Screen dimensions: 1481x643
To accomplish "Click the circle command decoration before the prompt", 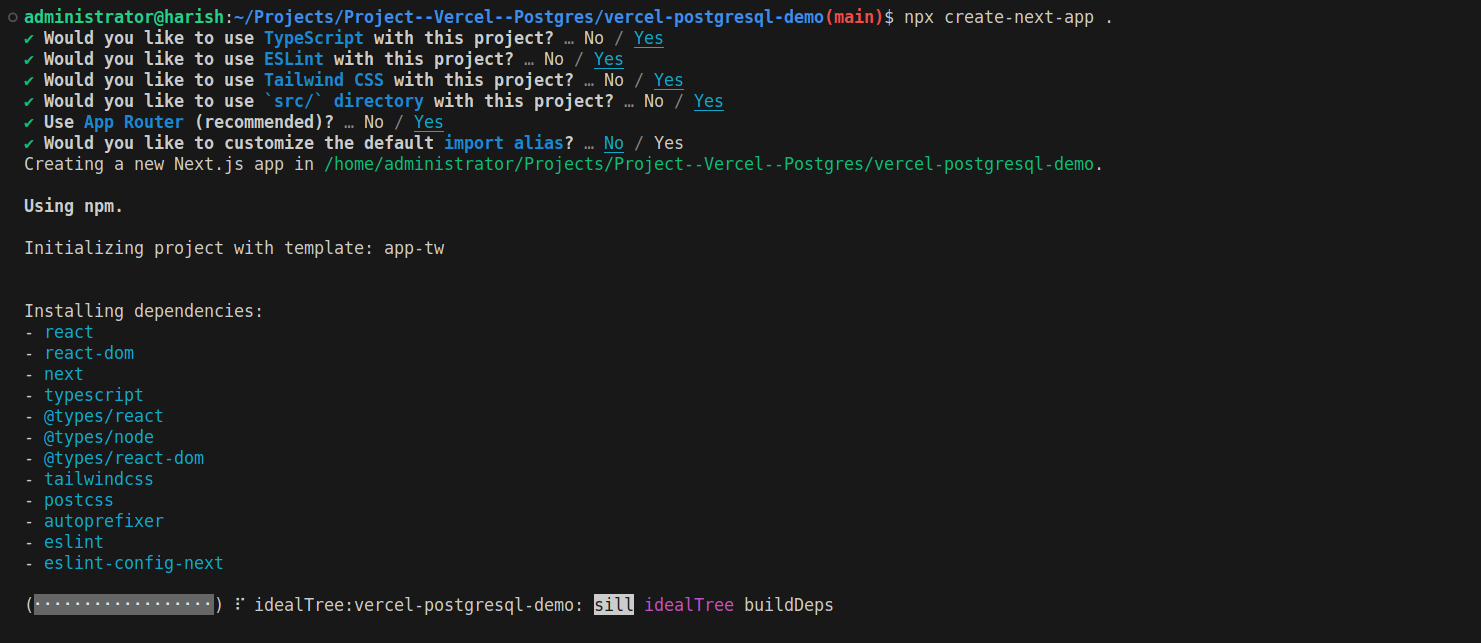I will coord(12,17).
